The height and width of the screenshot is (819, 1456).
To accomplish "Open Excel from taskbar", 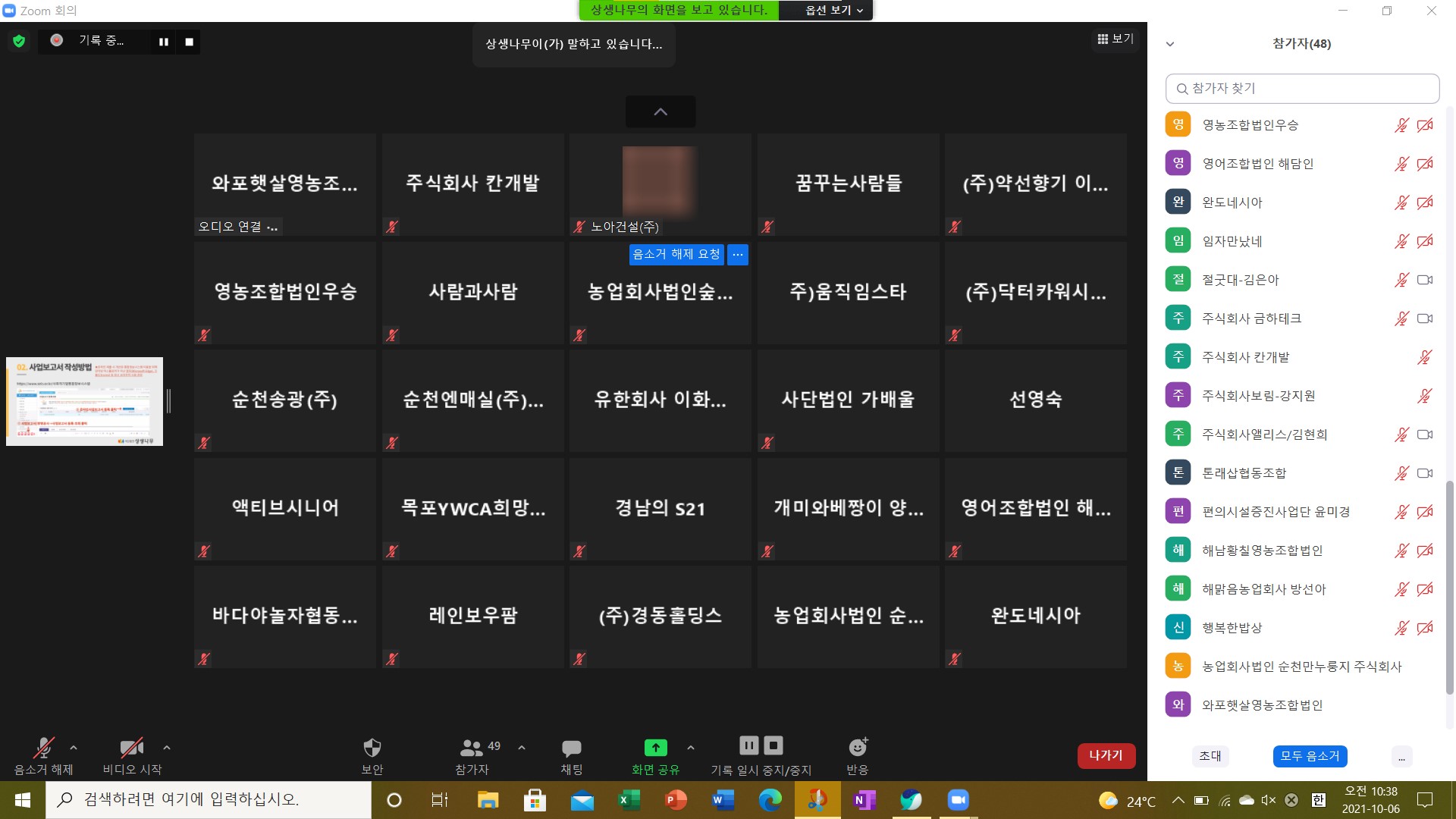I will pos(629,800).
